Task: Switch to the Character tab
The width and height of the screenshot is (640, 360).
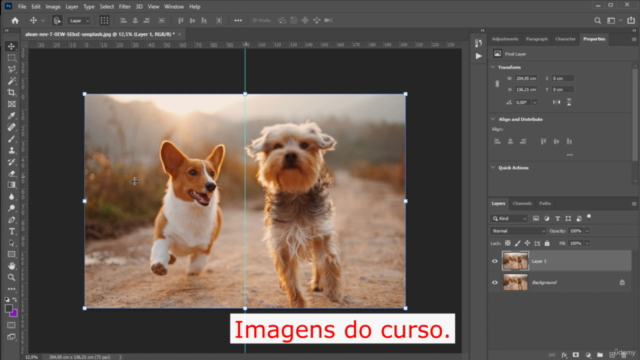Action: 565,39
